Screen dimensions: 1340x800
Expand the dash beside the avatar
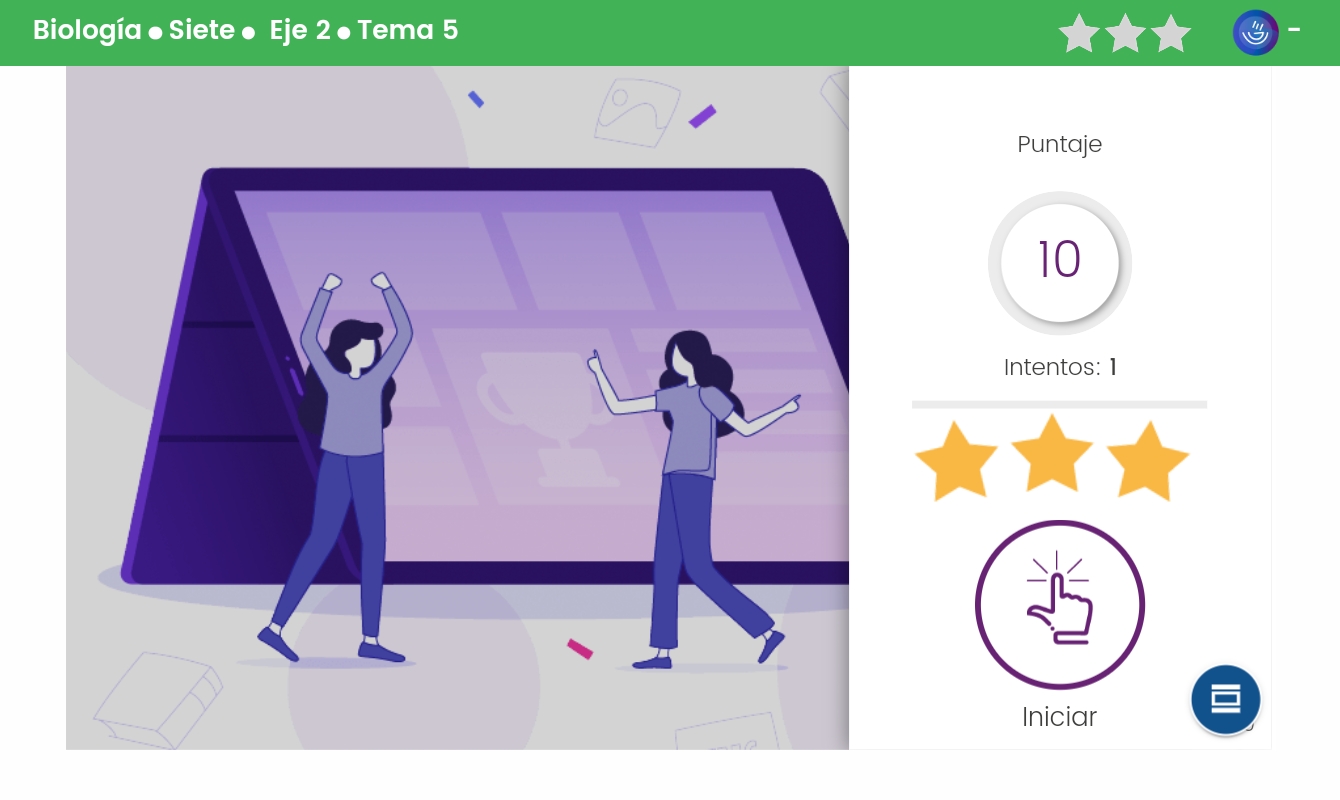pos(1294,30)
